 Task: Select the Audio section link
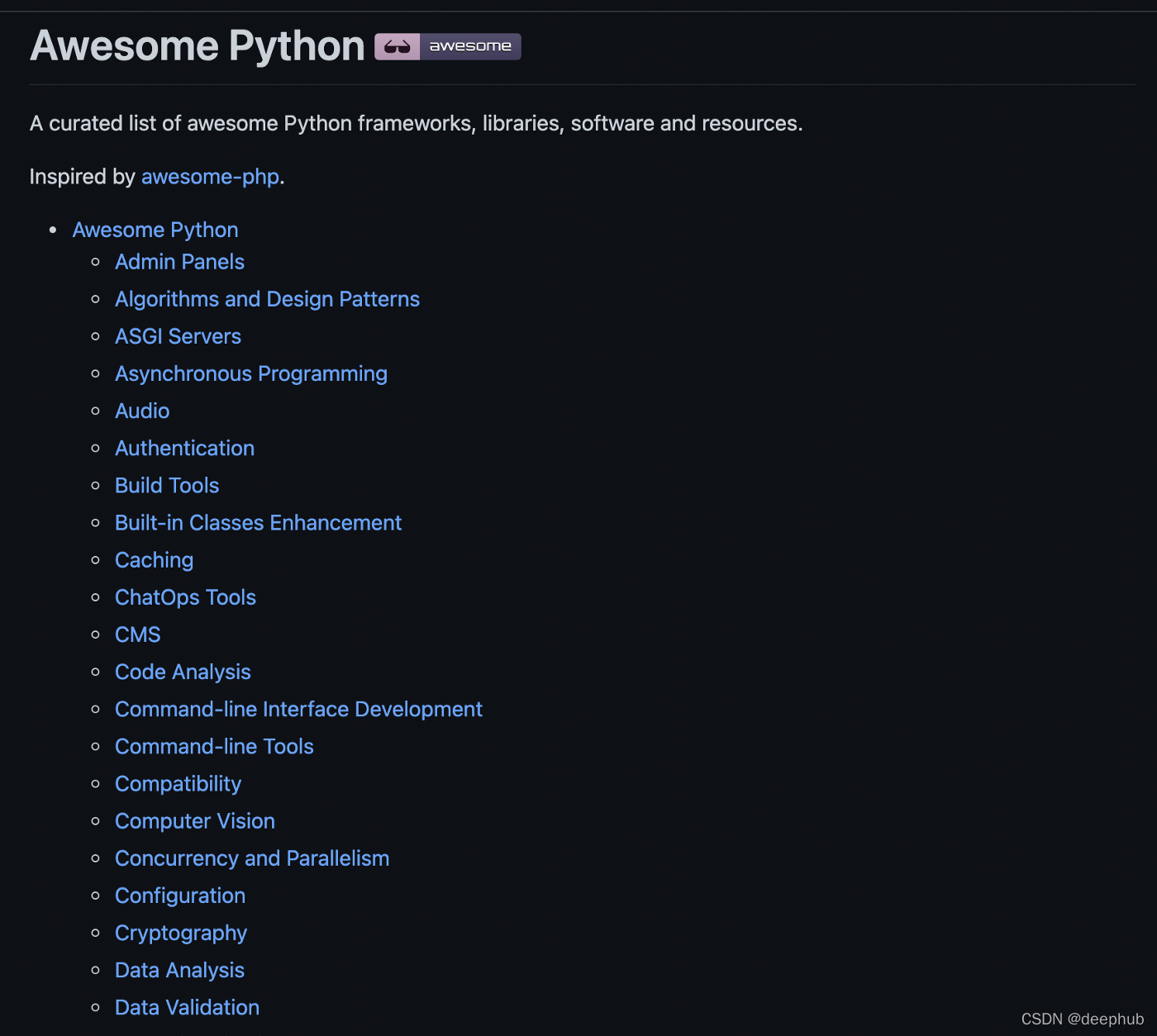pos(142,411)
